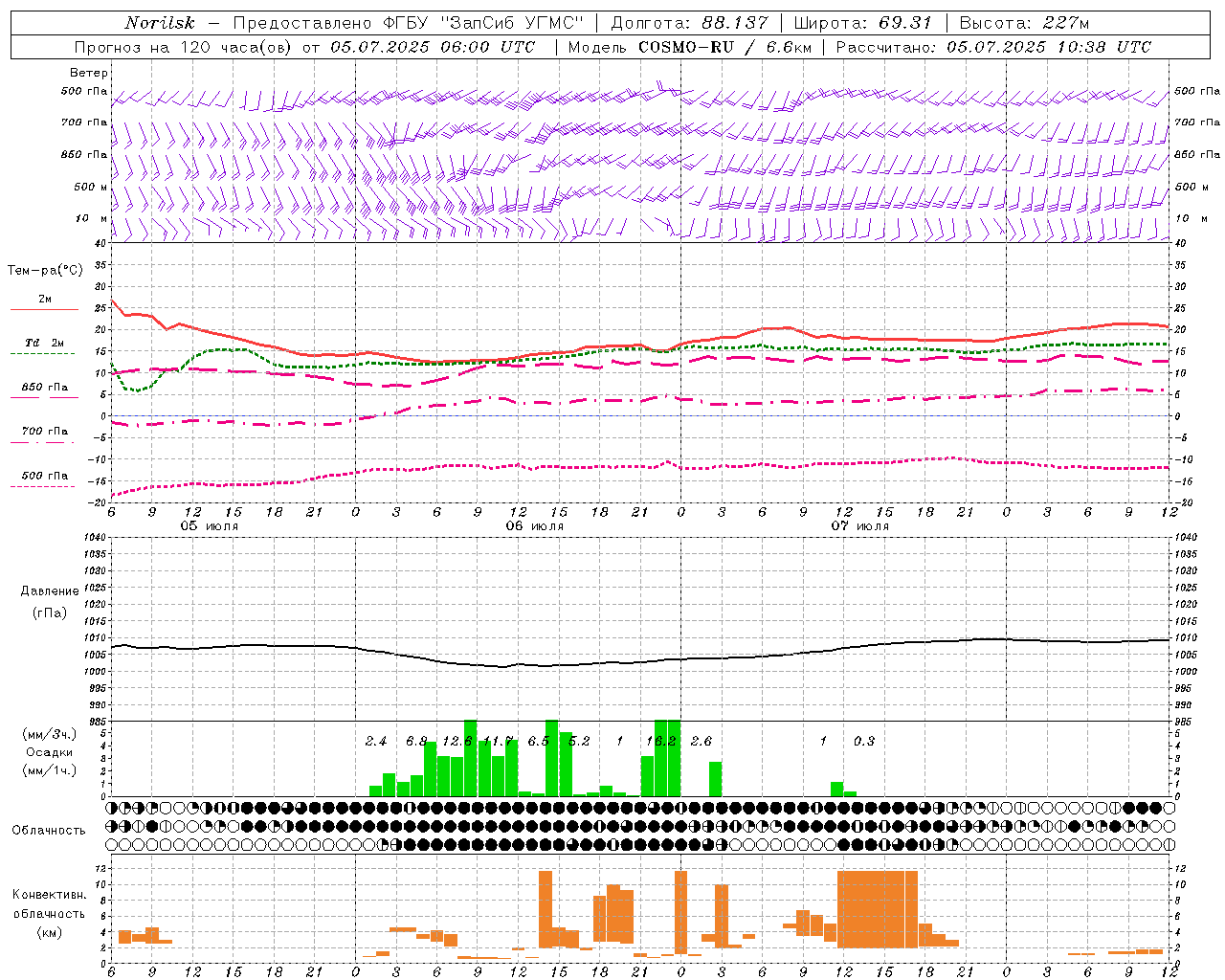
Task: Click the Рассчитано: 05.07.2025 10:38 UTC timestamp
Action: click(x=994, y=47)
